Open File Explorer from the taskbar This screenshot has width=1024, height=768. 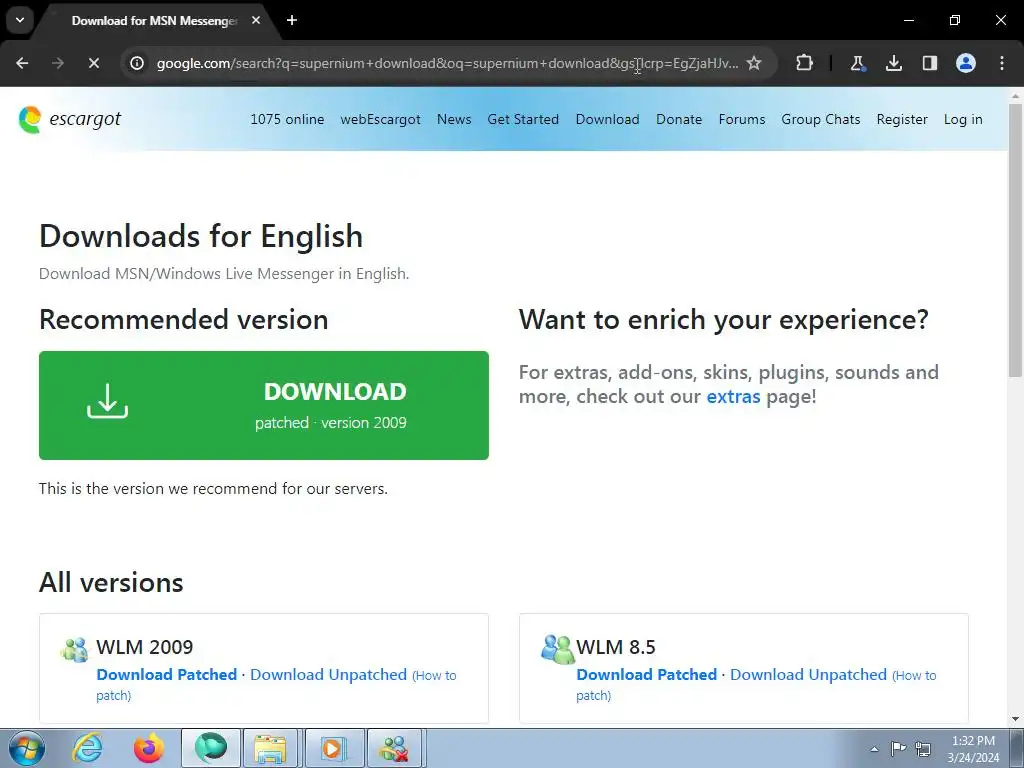pyautogui.click(x=270, y=748)
